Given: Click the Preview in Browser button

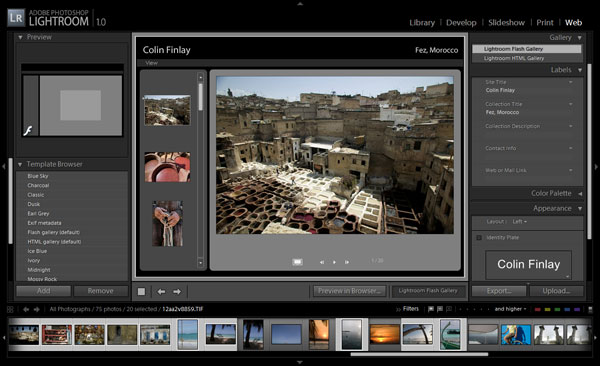Looking at the screenshot, I should (350, 291).
